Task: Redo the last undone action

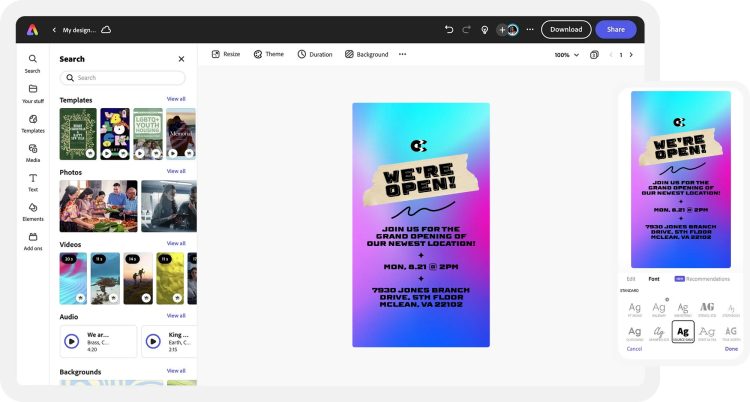Action: click(466, 30)
